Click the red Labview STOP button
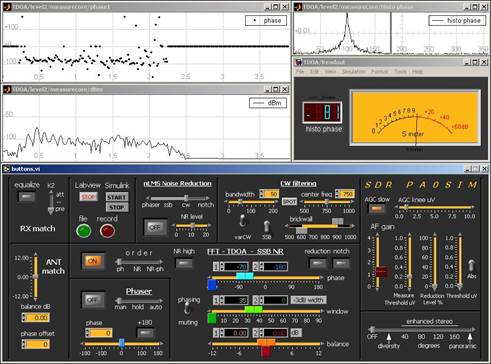The height and width of the screenshot is (364, 491). pos(88,197)
